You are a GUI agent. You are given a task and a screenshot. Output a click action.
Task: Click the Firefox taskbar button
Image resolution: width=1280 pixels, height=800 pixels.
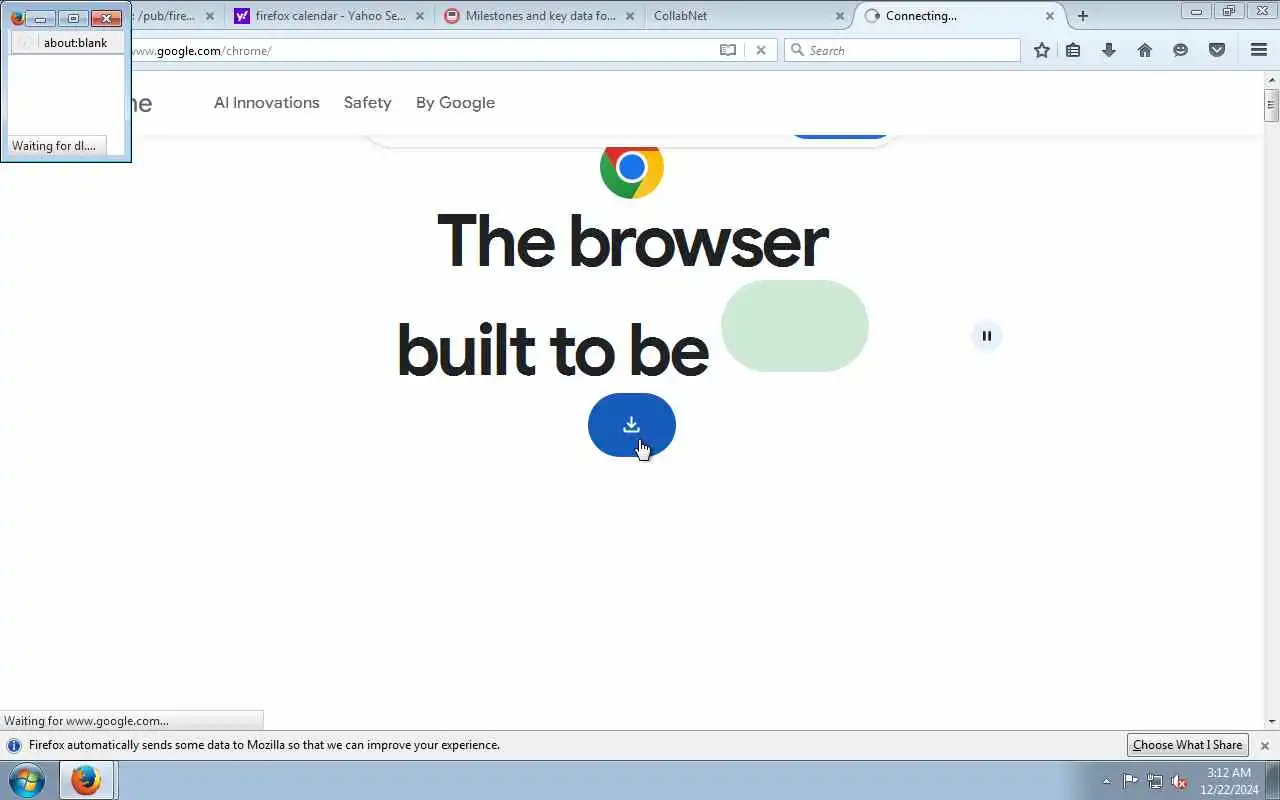[86, 780]
